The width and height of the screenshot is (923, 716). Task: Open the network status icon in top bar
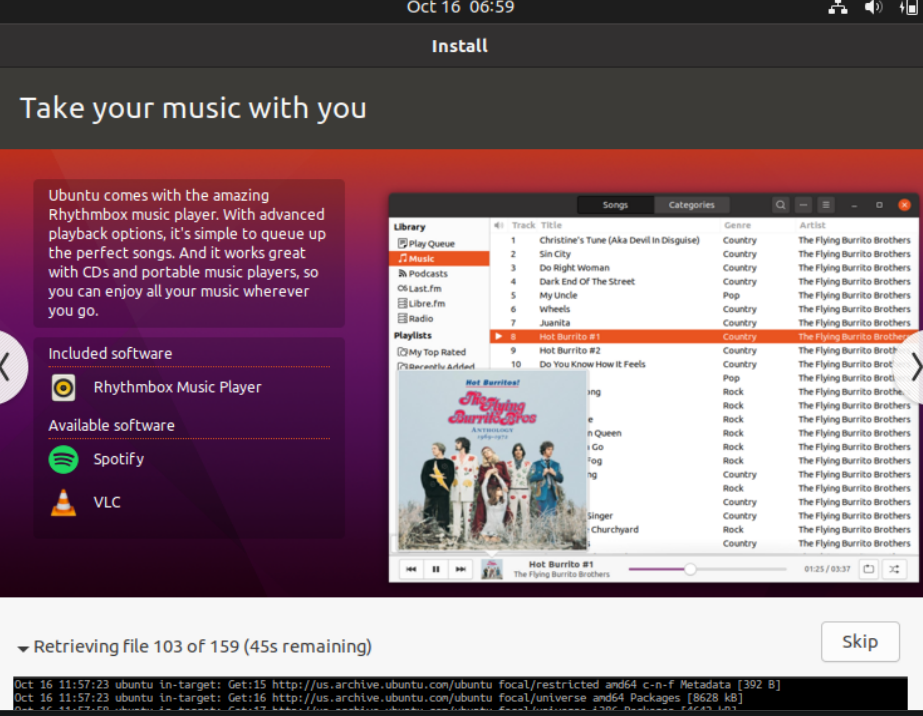(x=837, y=8)
